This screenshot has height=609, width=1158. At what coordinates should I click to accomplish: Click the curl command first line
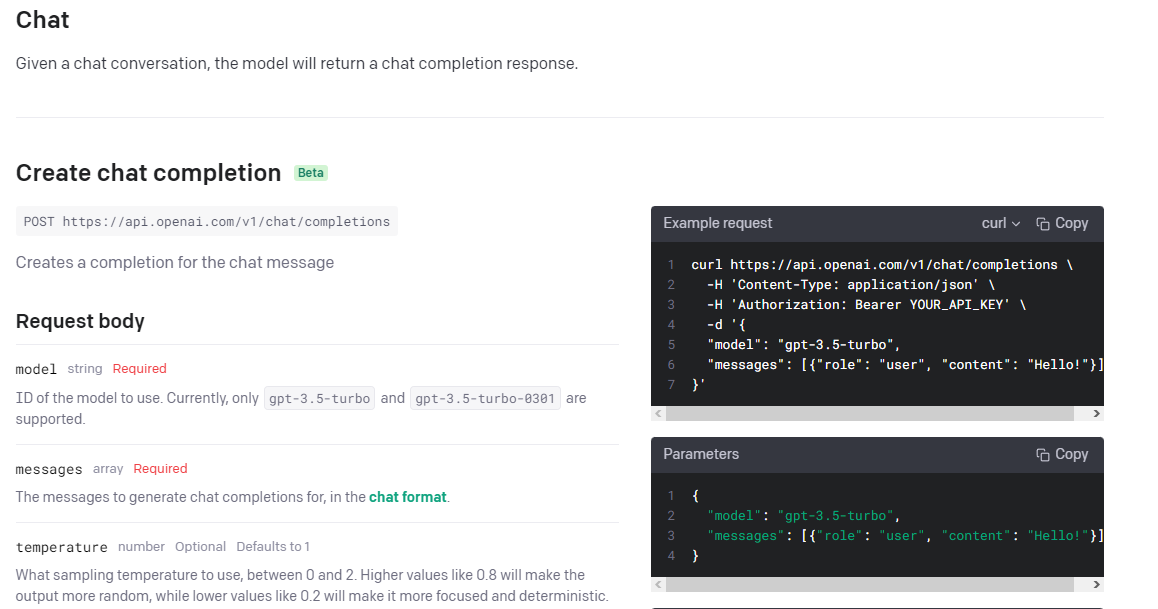tap(882, 264)
